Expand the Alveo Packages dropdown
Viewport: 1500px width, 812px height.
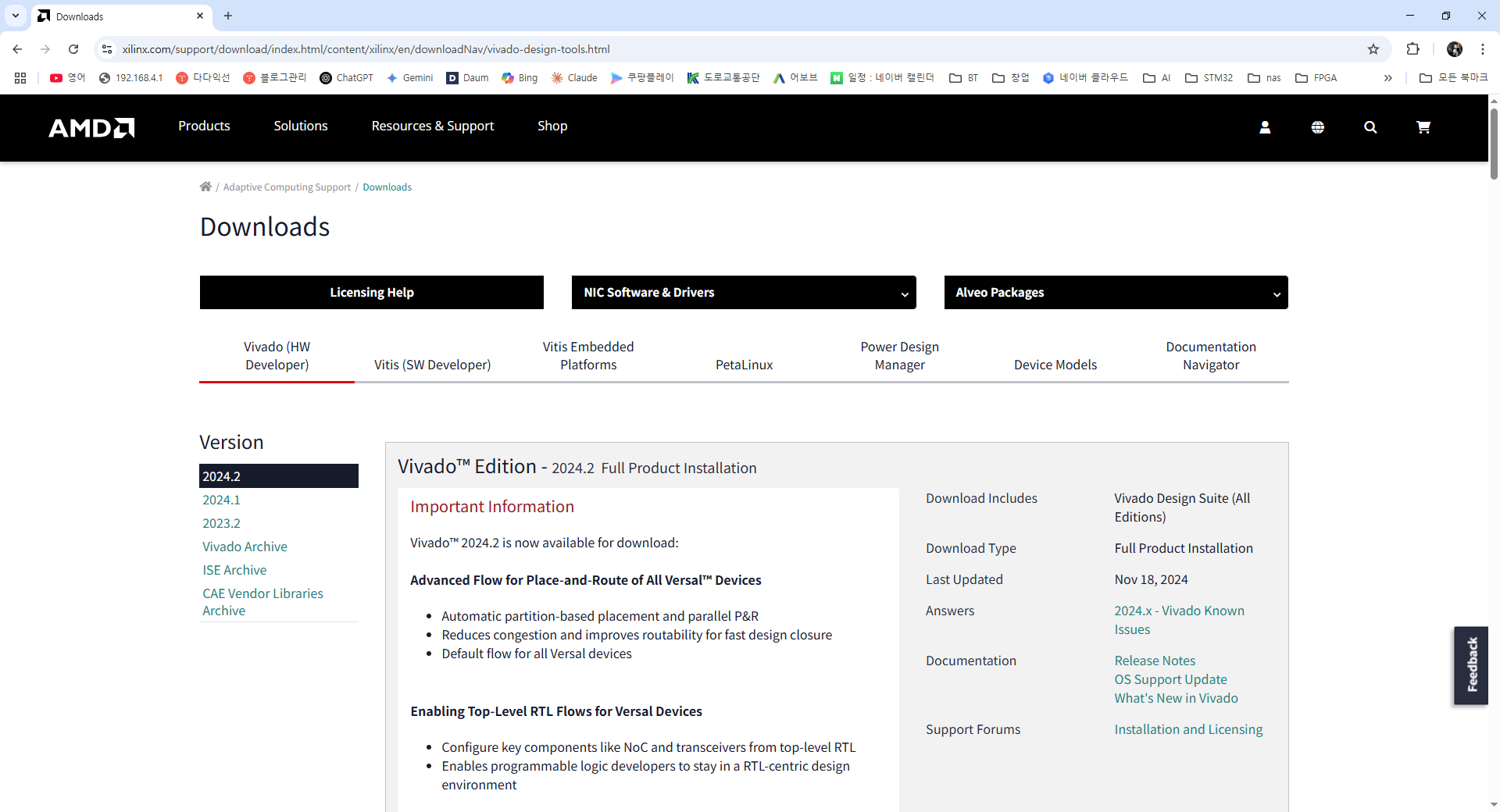click(x=1116, y=293)
